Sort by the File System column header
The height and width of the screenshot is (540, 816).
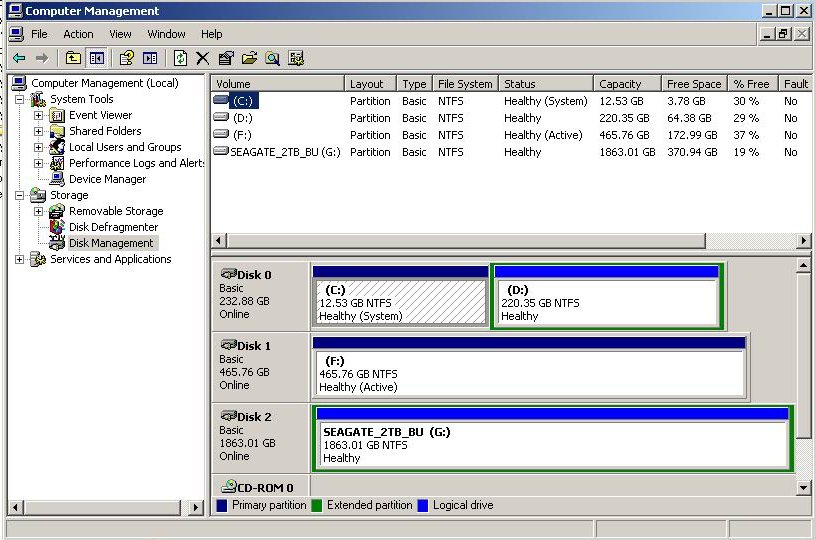(465, 84)
